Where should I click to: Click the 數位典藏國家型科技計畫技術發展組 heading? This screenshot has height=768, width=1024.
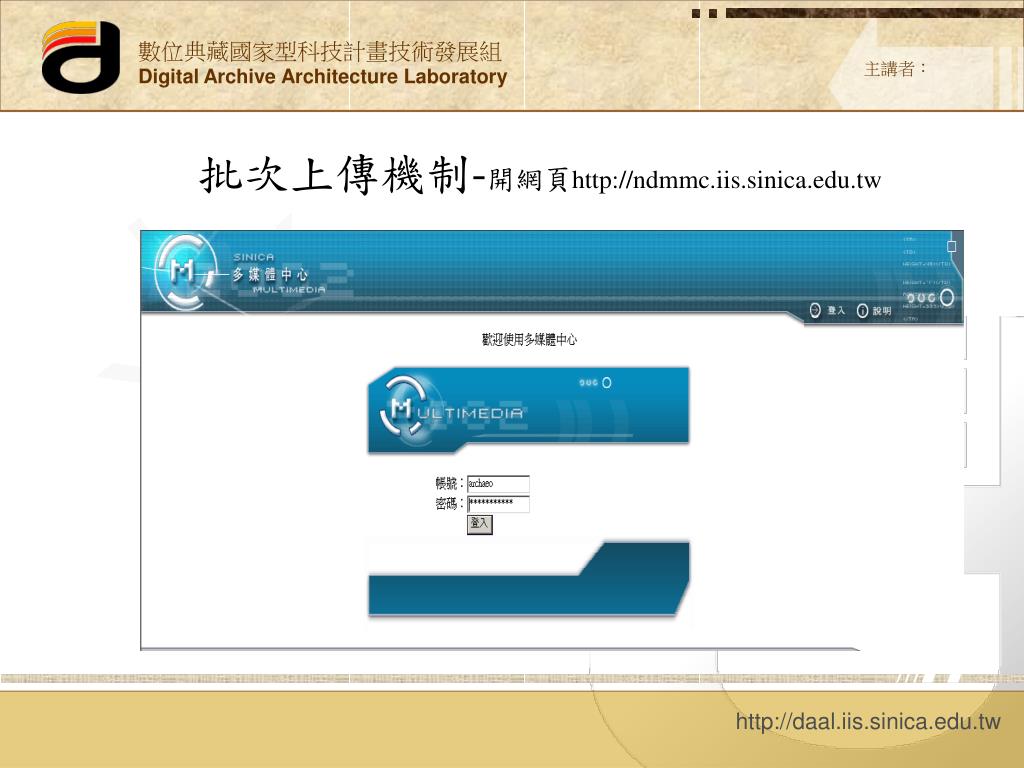coord(320,51)
